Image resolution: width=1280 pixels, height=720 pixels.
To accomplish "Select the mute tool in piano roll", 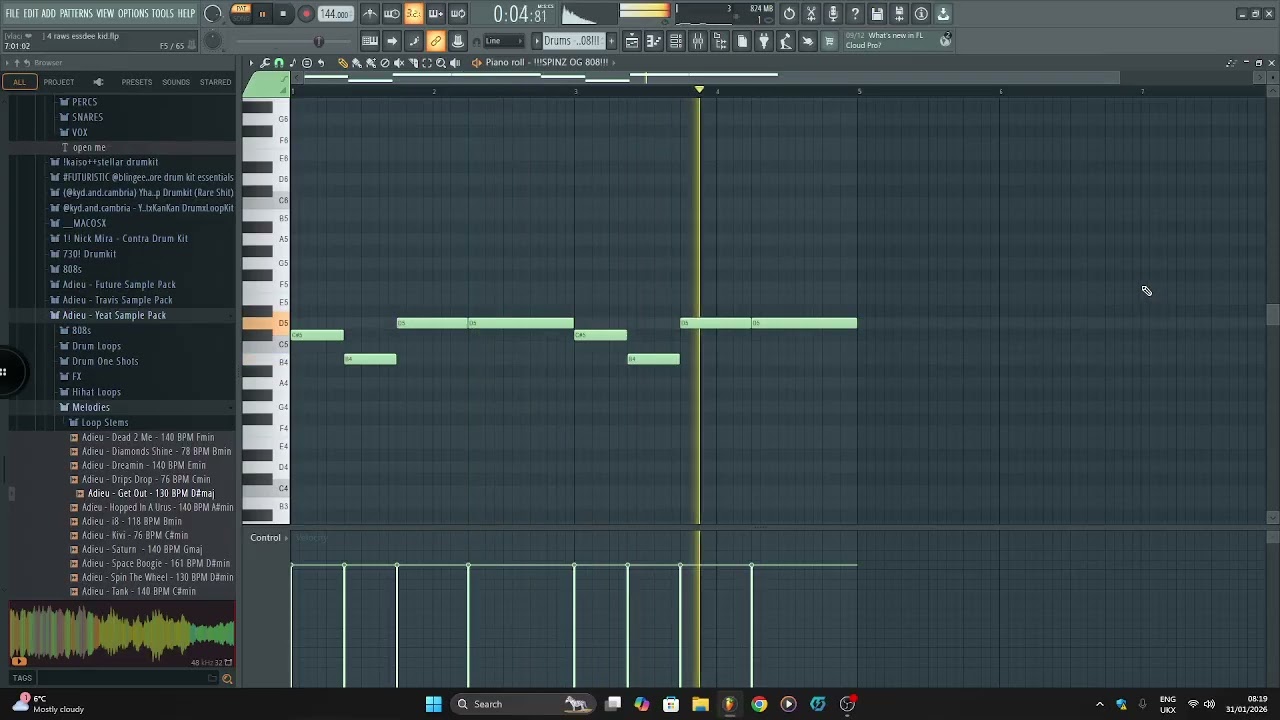I will pos(399,63).
